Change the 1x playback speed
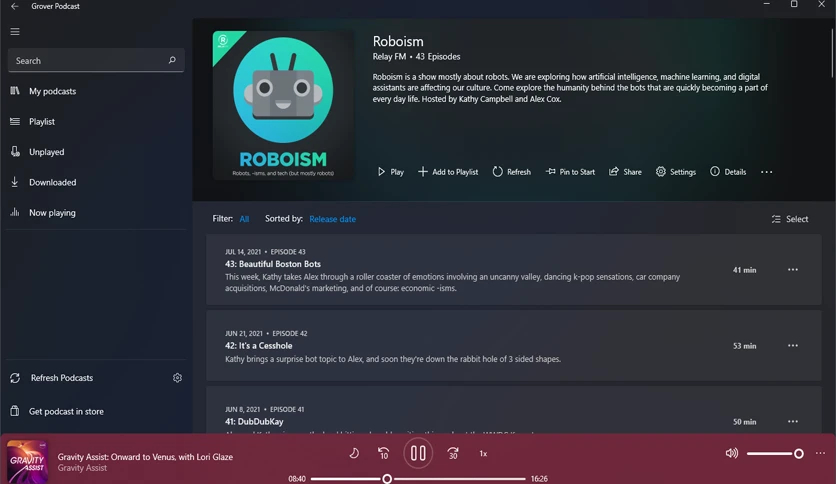Image resolution: width=836 pixels, height=484 pixels. pos(483,454)
